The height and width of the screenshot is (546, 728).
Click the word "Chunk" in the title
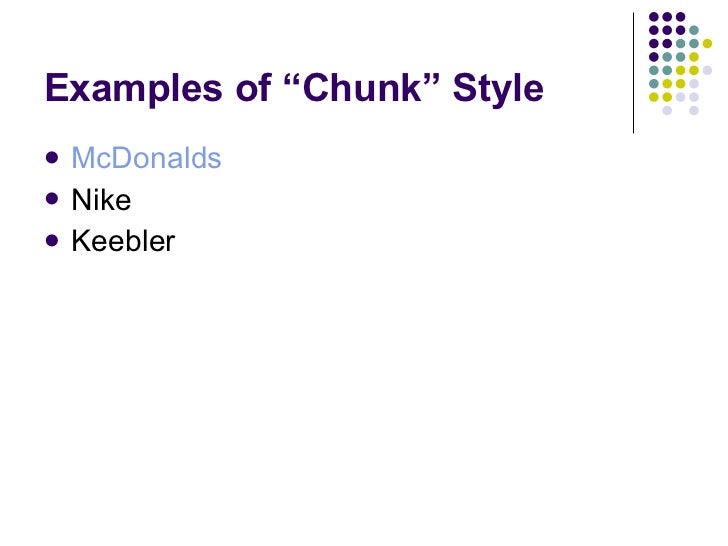pos(366,89)
